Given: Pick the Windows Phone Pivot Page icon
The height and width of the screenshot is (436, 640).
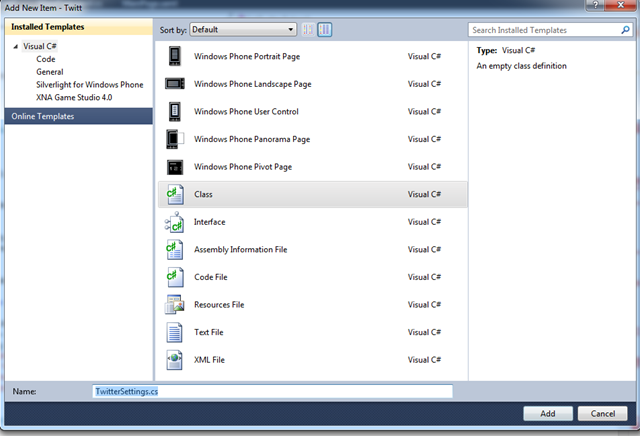Looking at the screenshot, I should click(x=175, y=167).
